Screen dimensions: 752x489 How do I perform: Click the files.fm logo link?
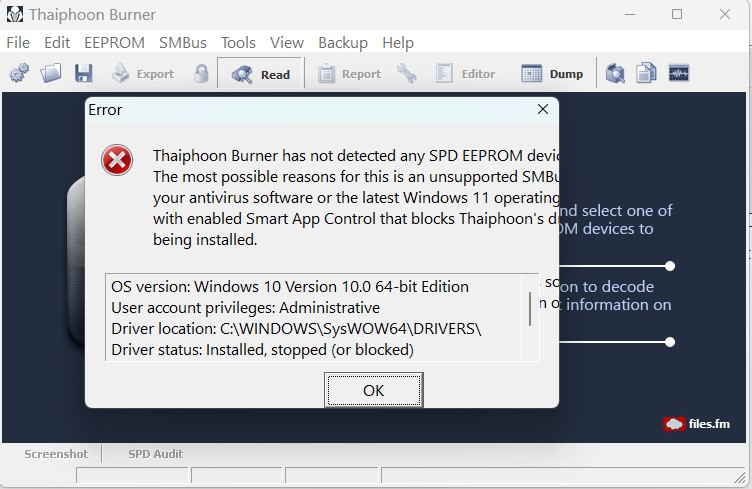point(697,424)
